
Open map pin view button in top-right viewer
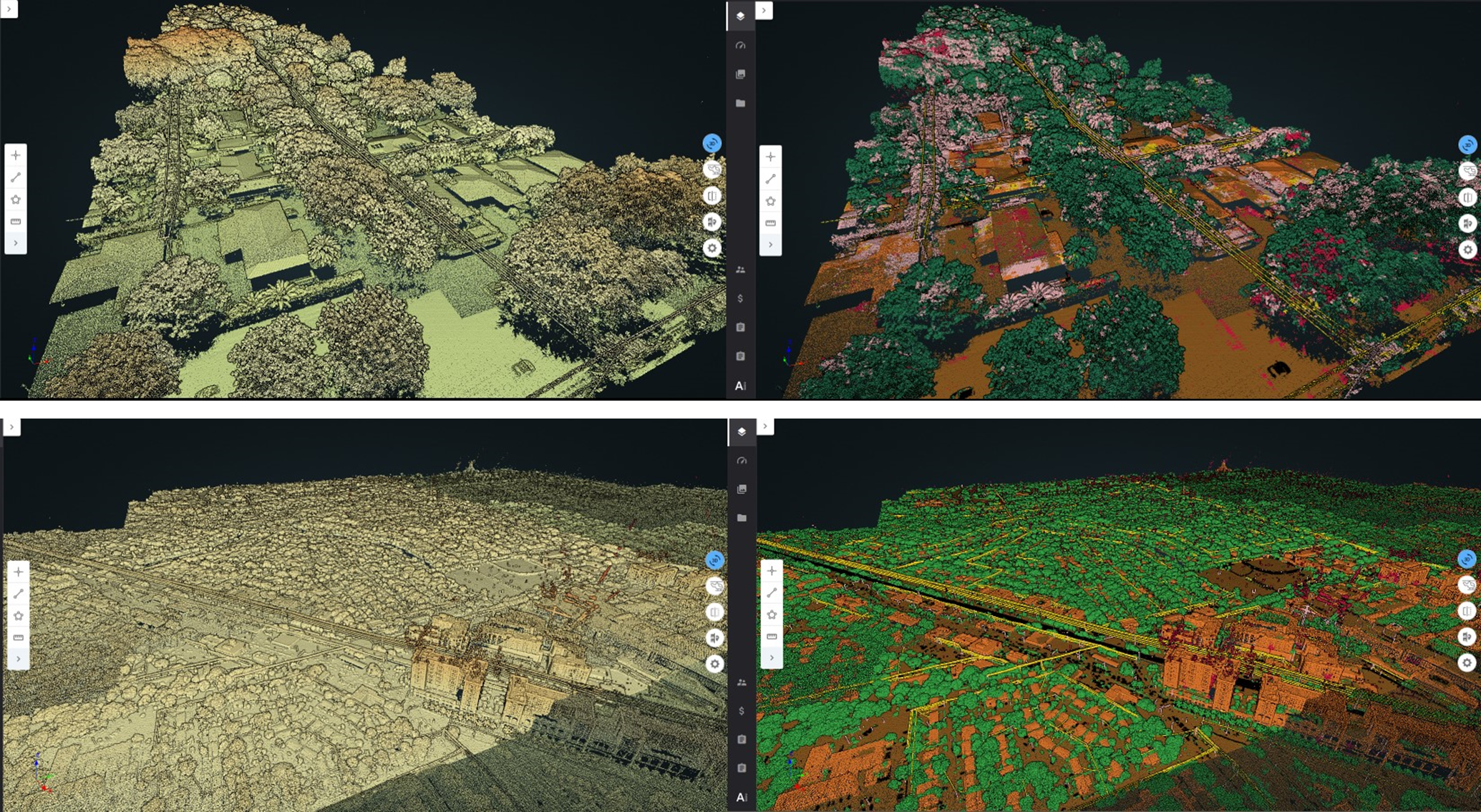coord(1467,223)
